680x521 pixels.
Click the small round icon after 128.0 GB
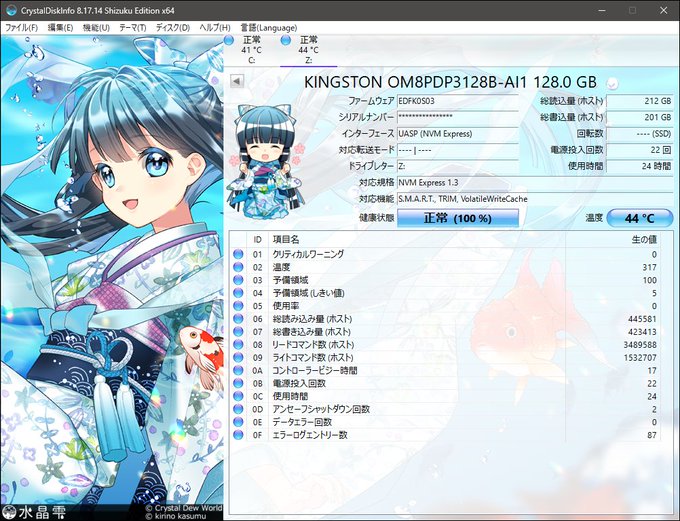pos(612,83)
